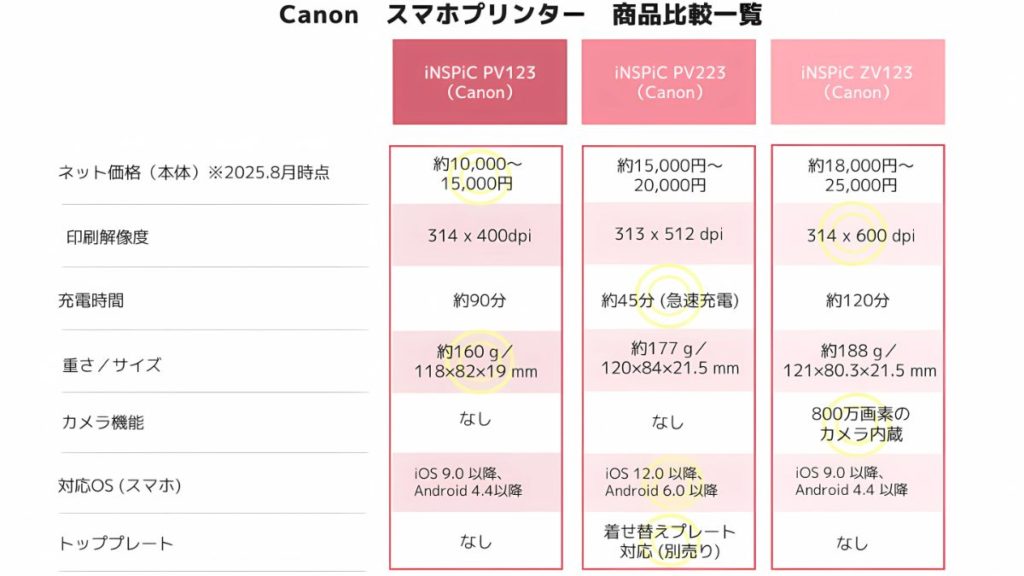
Task: Select the 約160 g / 118×82×19 mm cell
Action: [476, 361]
